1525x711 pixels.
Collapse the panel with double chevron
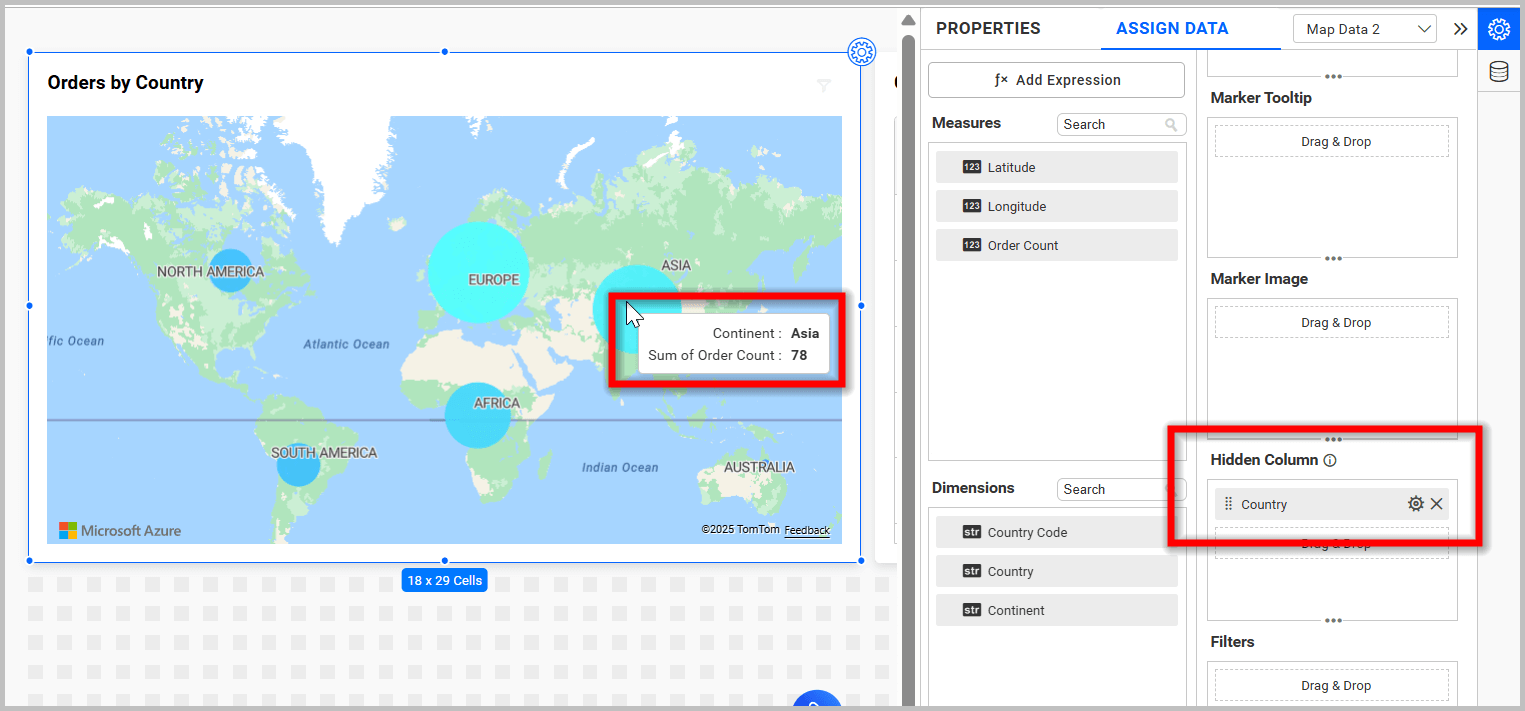click(1460, 29)
